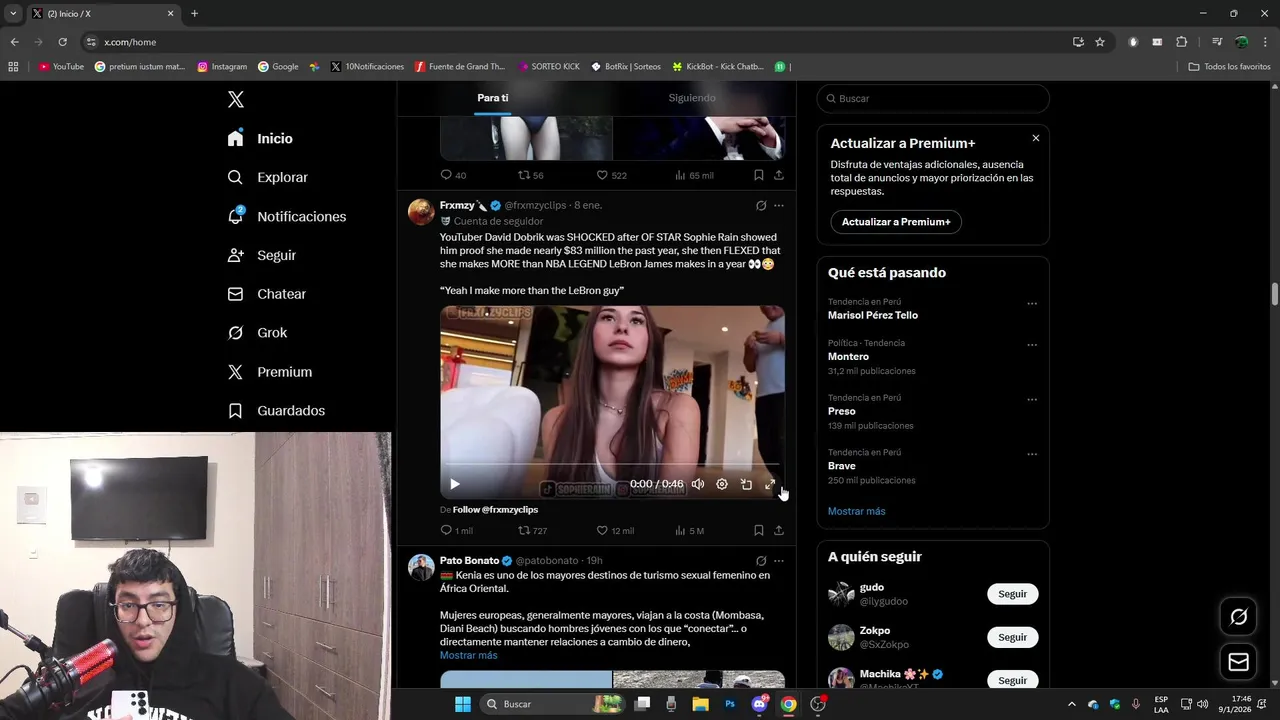
Task: Open video settings gear
Action: point(722,484)
